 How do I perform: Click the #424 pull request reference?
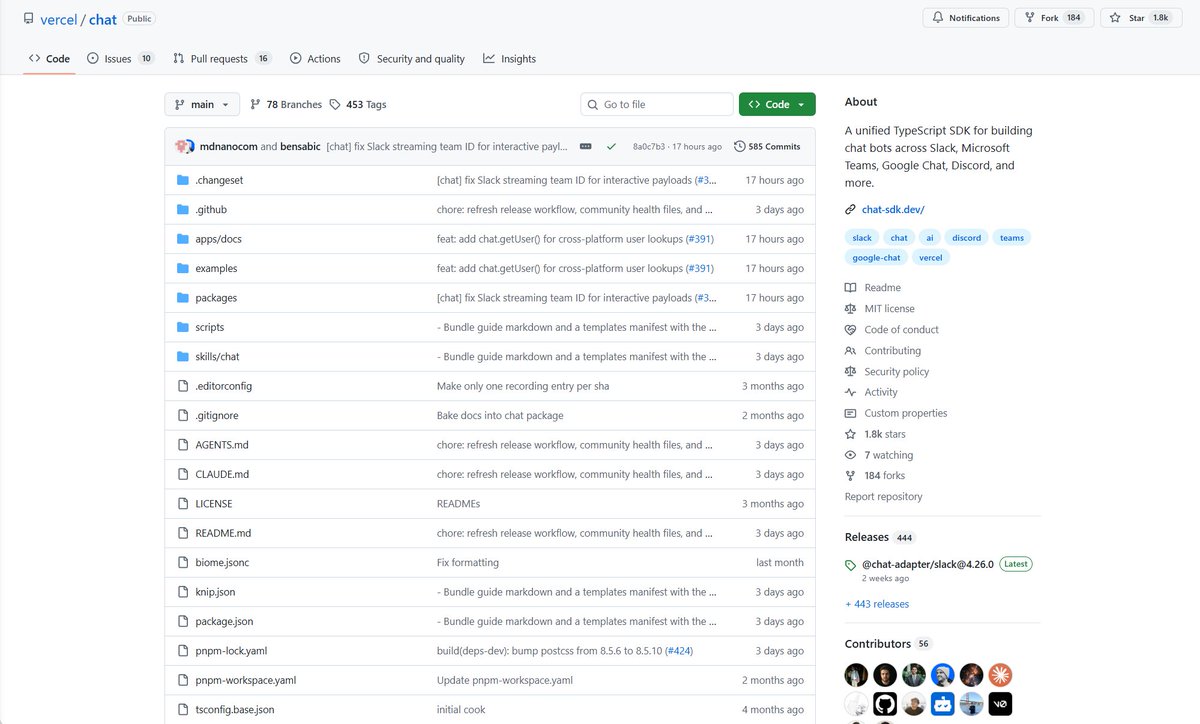(679, 651)
